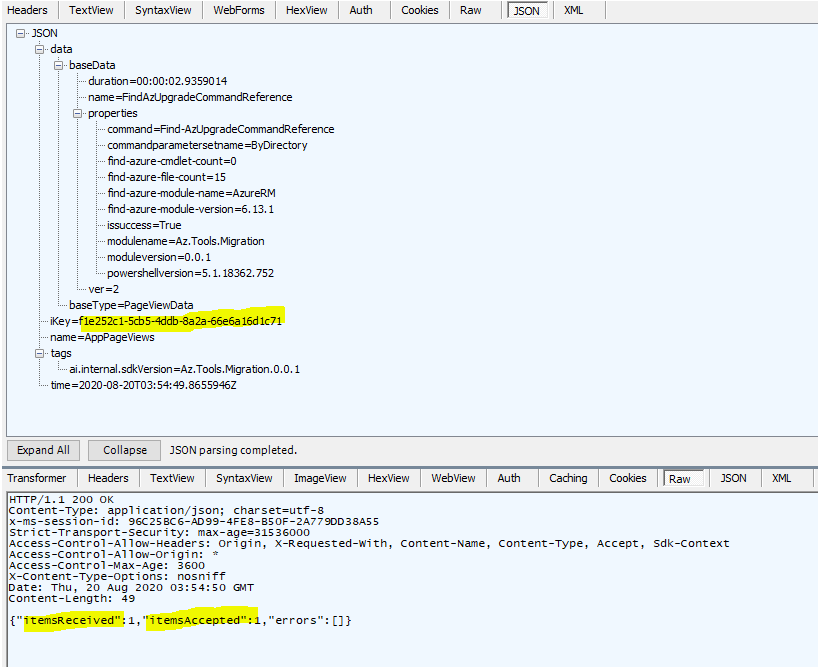Switch to the Caching response tab
818x667 pixels.
click(x=567, y=478)
